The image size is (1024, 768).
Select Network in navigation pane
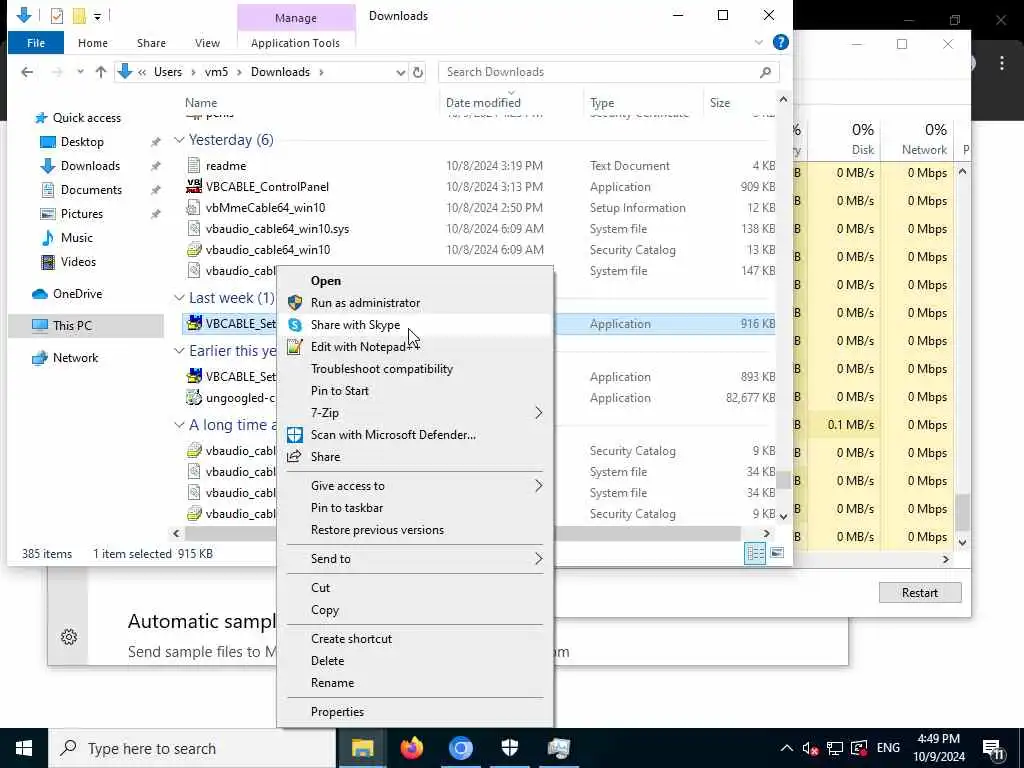pyautogui.click(x=75, y=358)
